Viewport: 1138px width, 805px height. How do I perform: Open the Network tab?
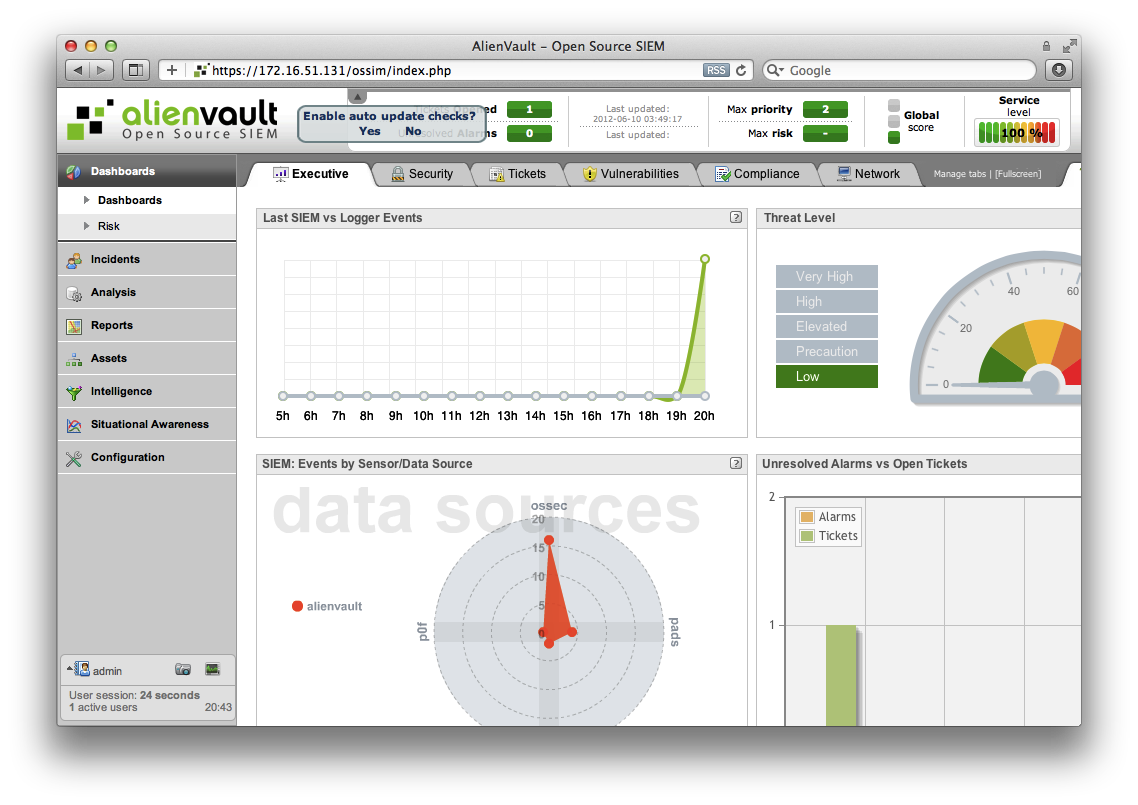[868, 174]
